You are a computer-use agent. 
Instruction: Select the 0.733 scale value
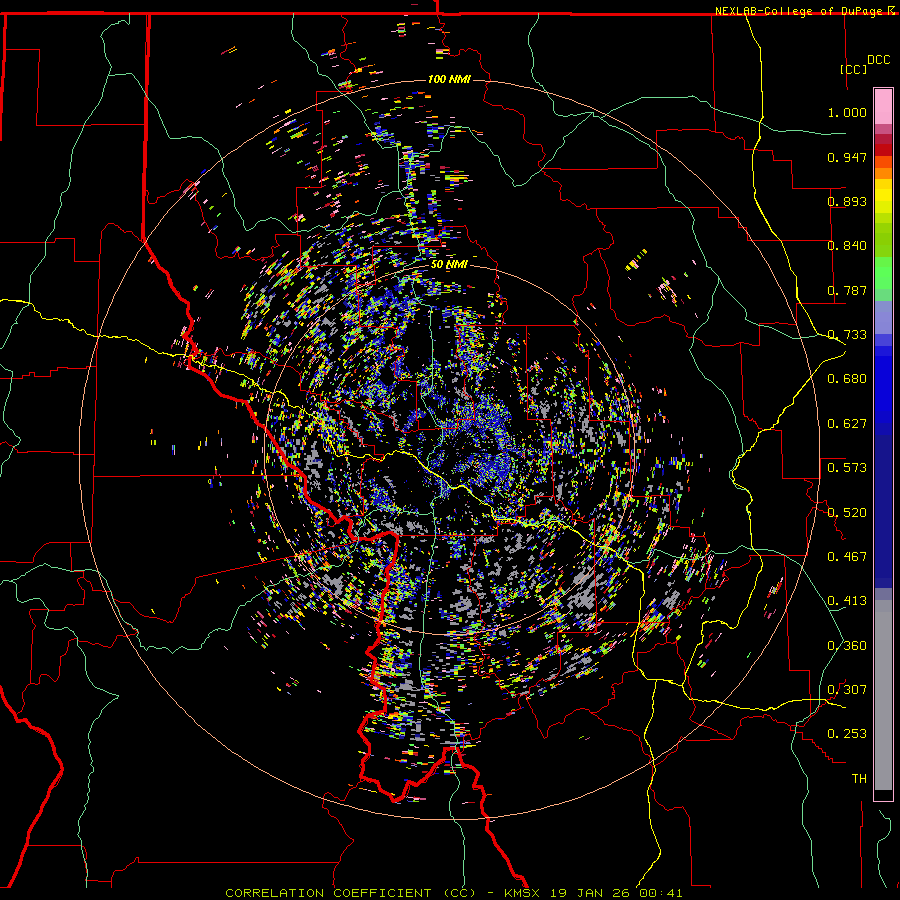pos(847,335)
